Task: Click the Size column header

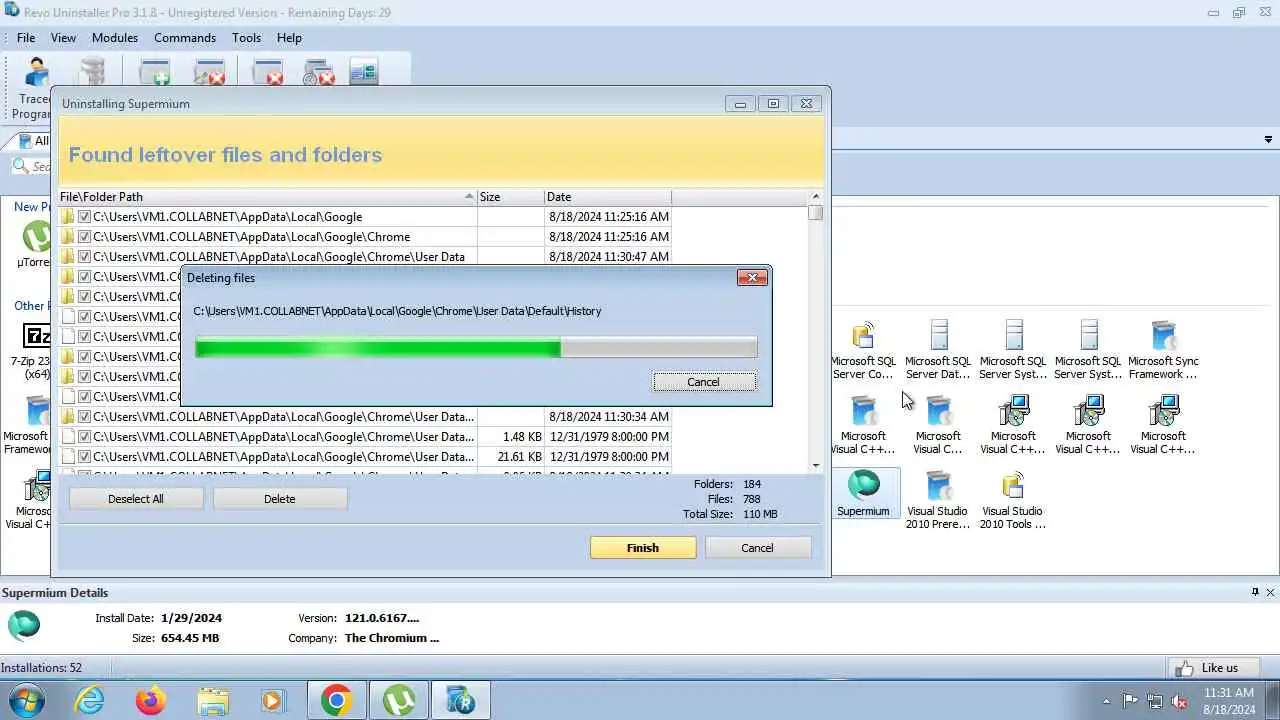Action: coord(510,197)
